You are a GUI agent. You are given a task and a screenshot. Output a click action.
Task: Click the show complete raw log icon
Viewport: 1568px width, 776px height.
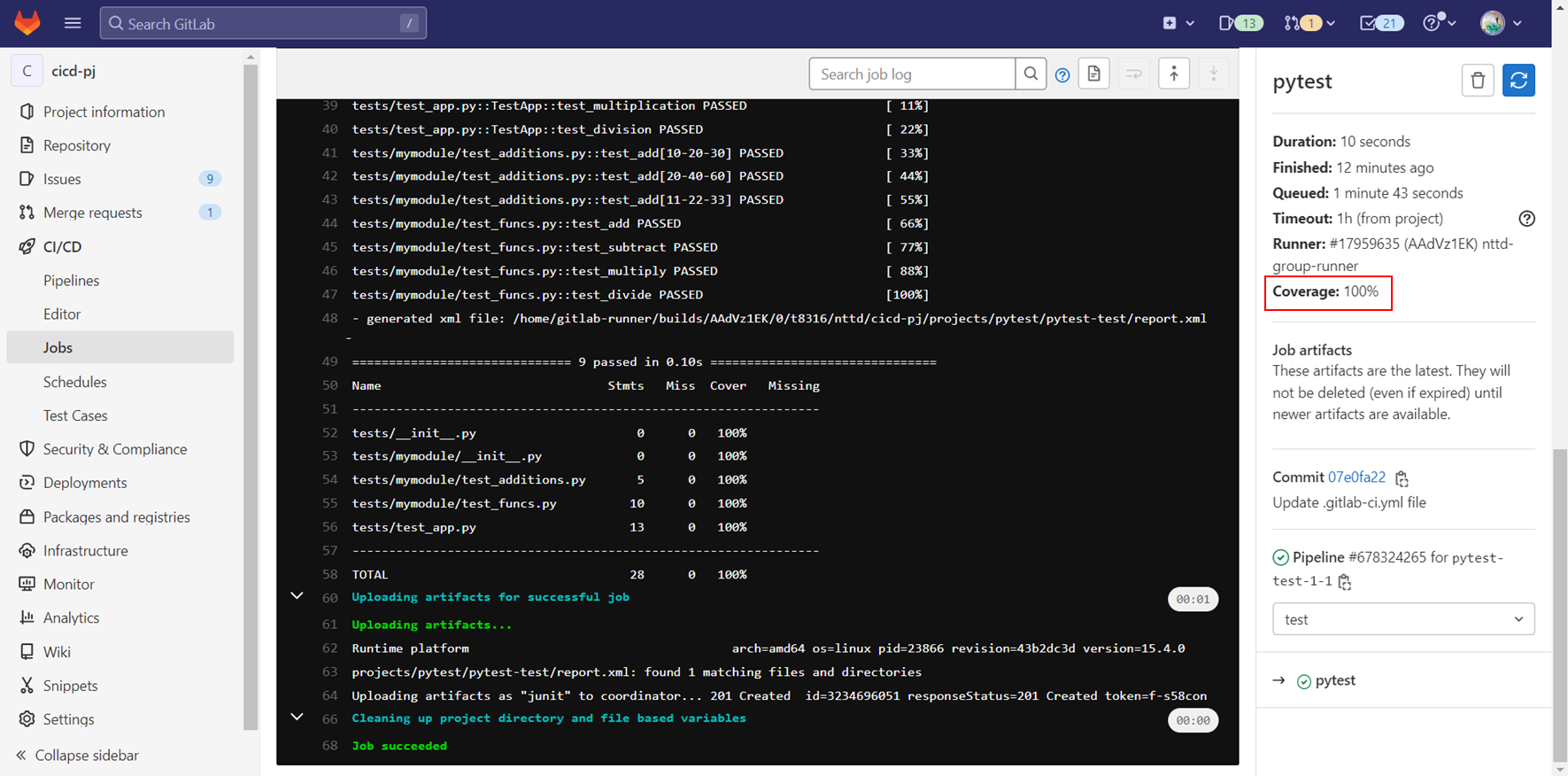coord(1094,74)
